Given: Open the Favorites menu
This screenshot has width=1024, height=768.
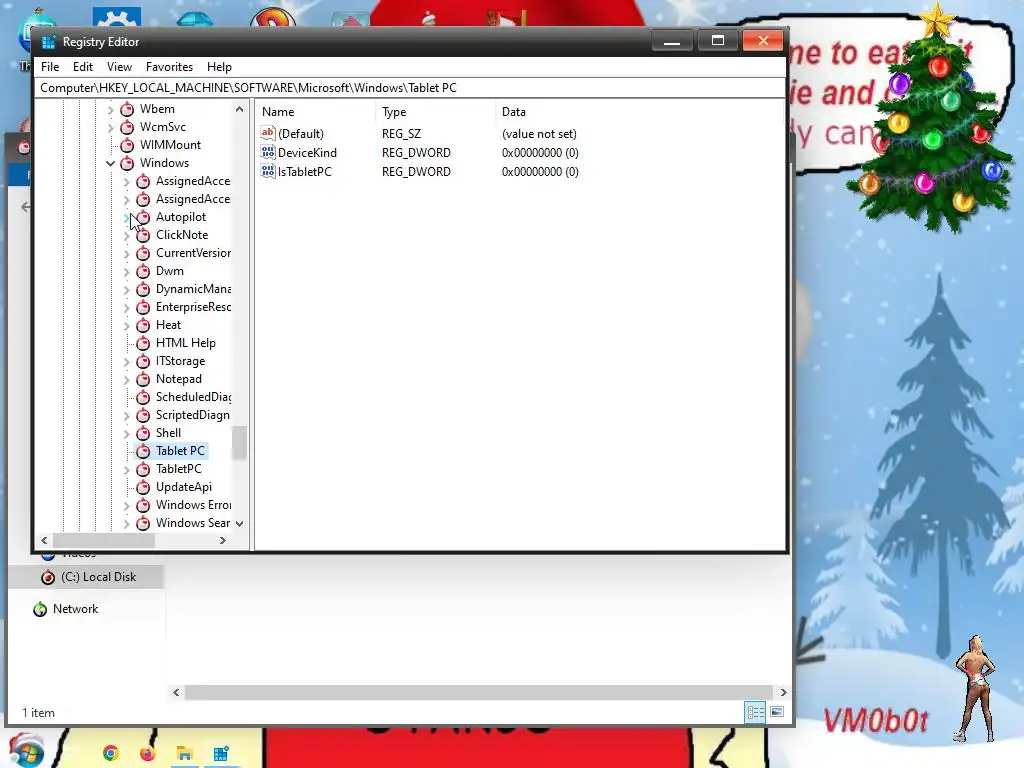Looking at the screenshot, I should click(169, 67).
